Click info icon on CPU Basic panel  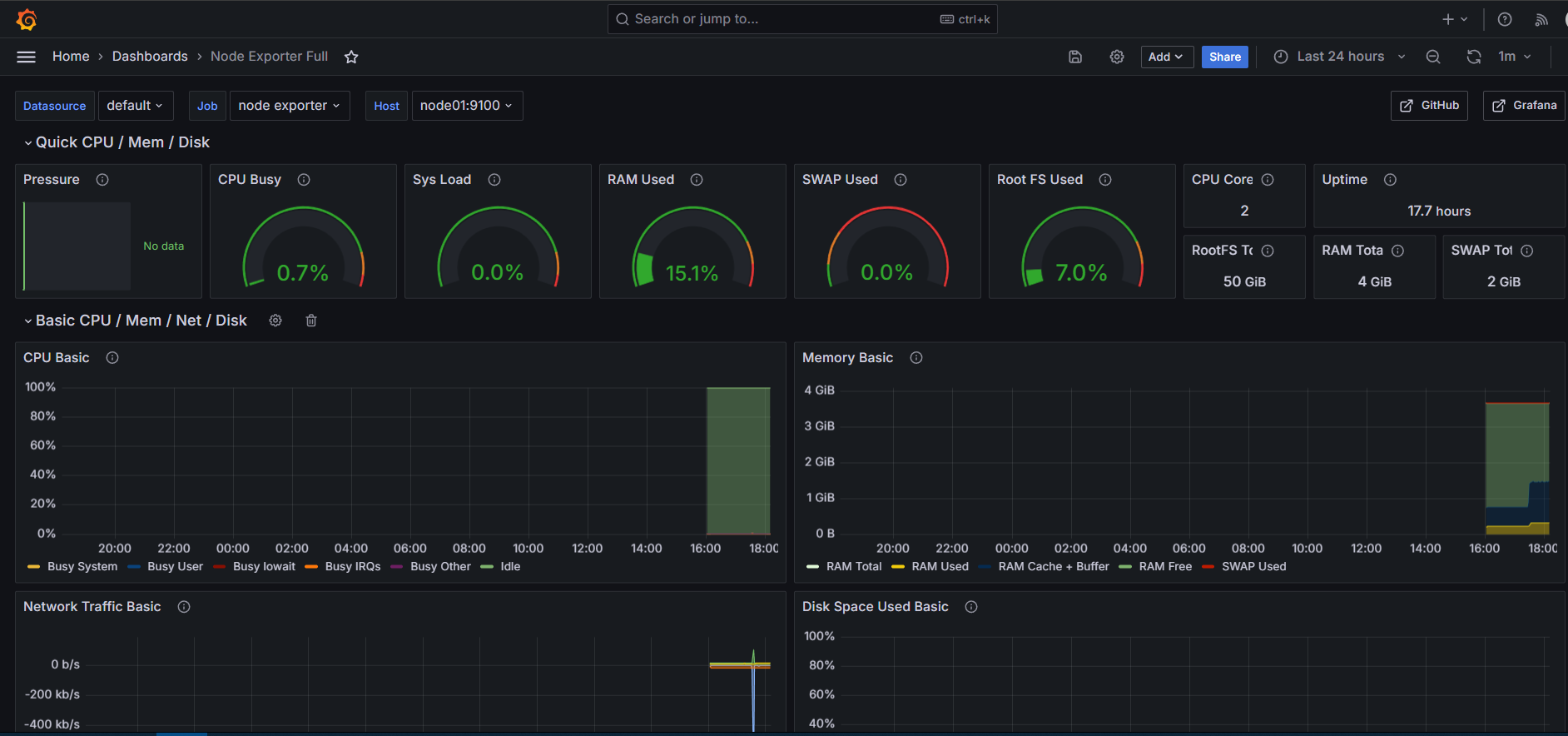[x=112, y=358]
